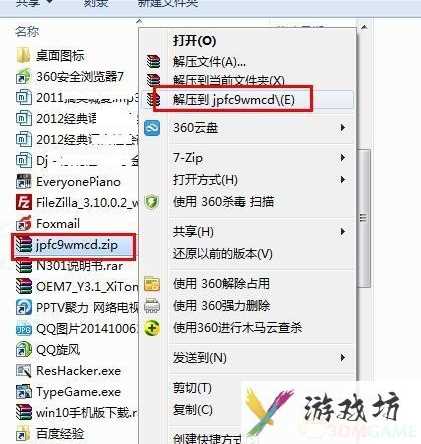Image resolution: width=421 pixels, height=444 pixels.
Task: Click the 360解除占用 folder icon
Action: click(x=152, y=284)
